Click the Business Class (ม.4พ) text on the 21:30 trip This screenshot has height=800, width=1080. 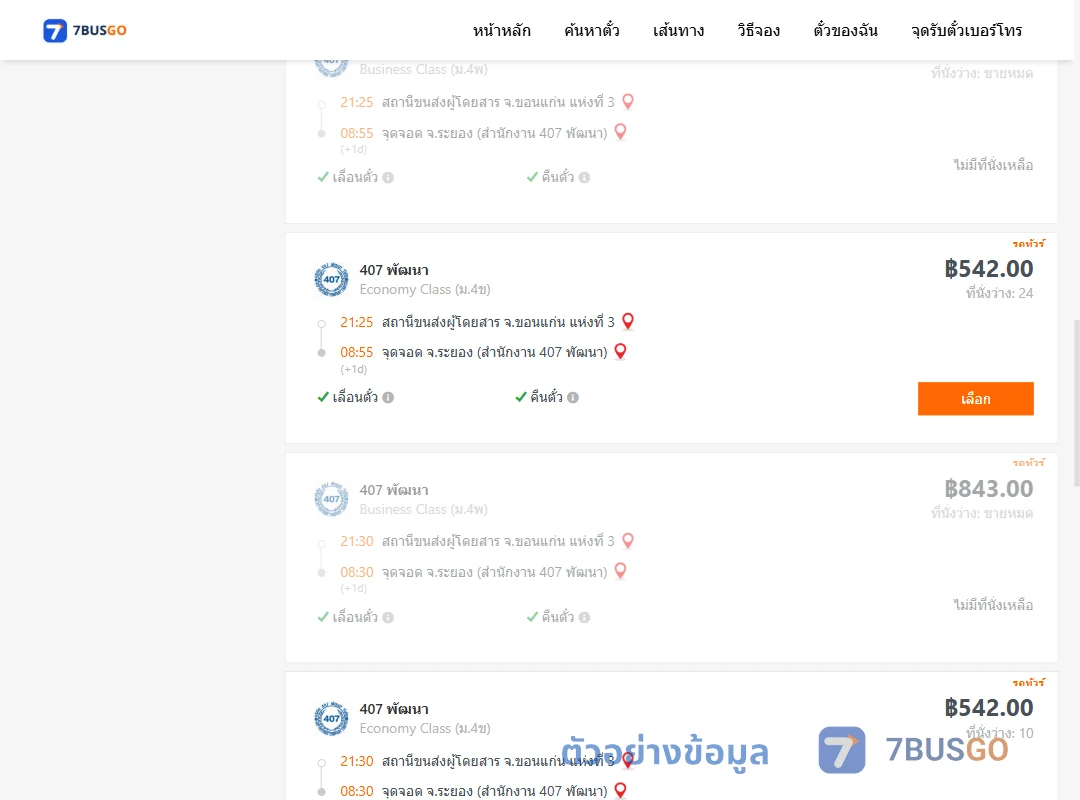424,510
